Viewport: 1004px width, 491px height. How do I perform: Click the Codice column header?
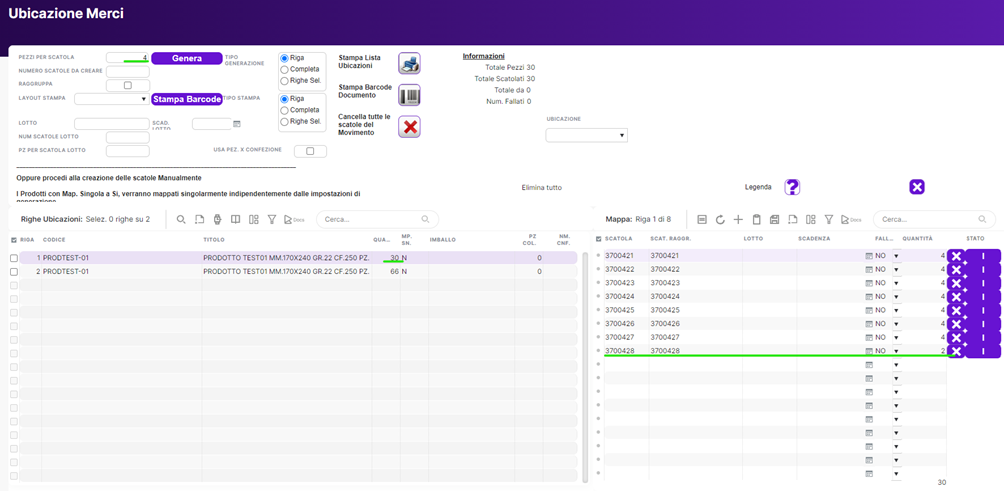54,239
